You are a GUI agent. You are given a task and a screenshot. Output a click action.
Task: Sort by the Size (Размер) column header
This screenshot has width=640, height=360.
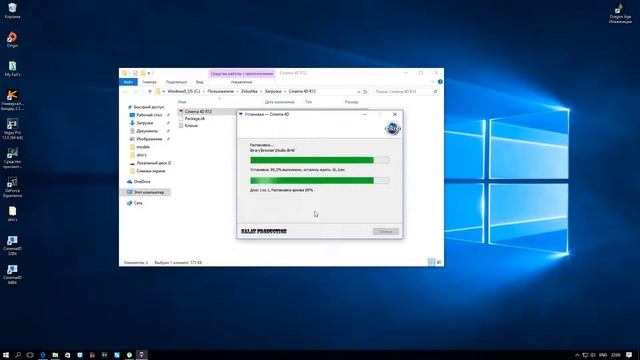(x=351, y=102)
